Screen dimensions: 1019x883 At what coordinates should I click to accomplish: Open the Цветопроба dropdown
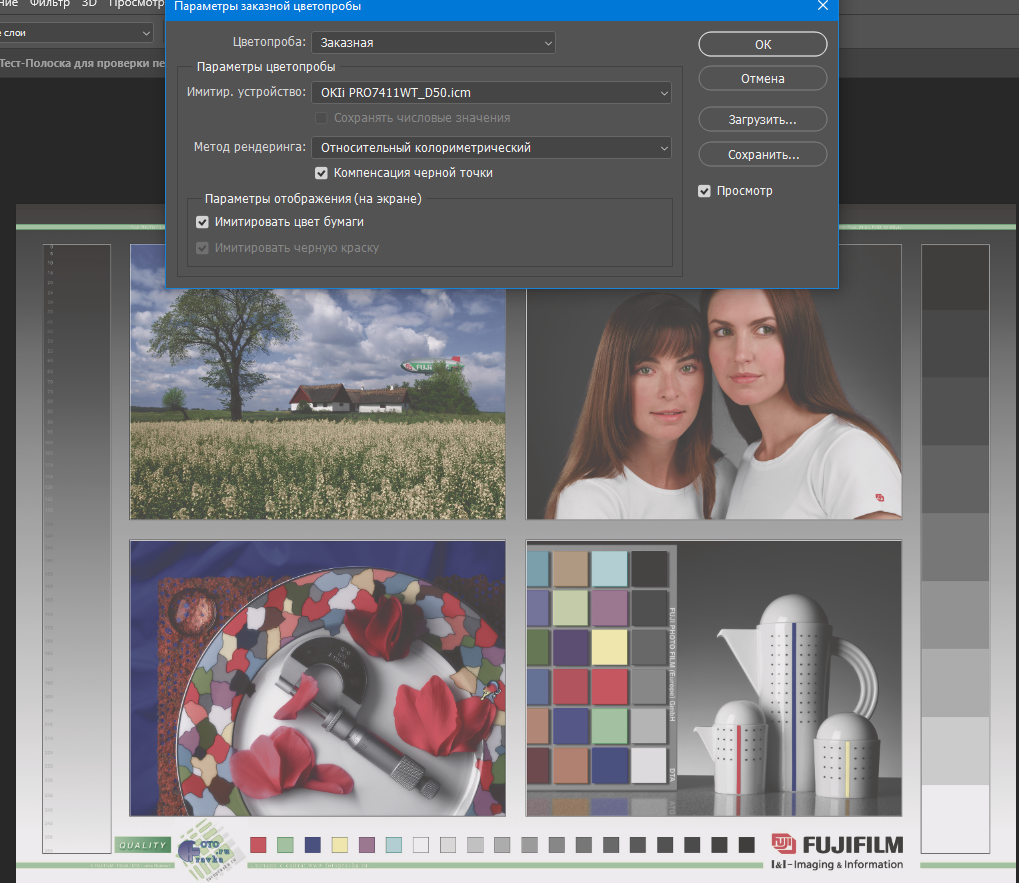[433, 43]
